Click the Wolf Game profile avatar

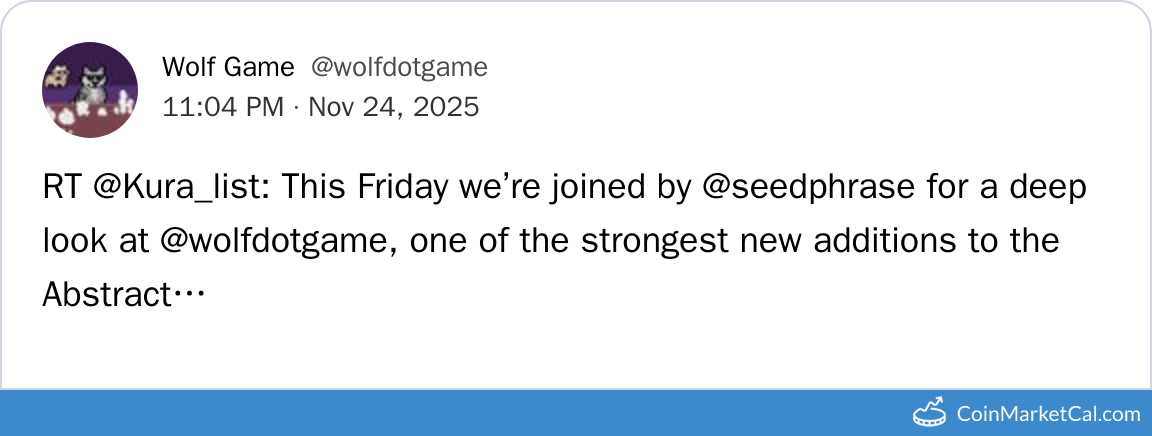(x=90, y=90)
